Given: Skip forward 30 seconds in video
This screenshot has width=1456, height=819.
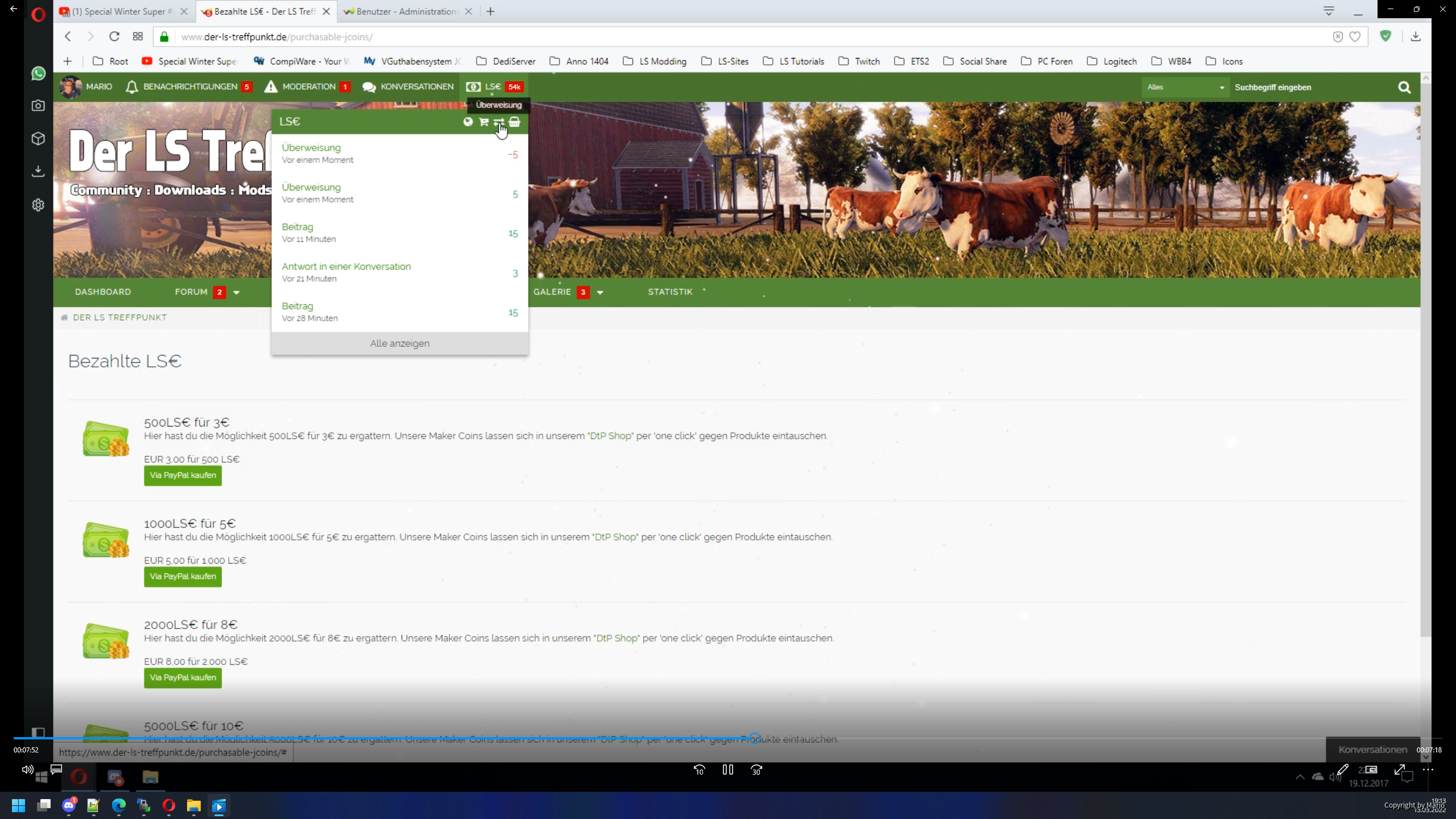Looking at the screenshot, I should [756, 770].
